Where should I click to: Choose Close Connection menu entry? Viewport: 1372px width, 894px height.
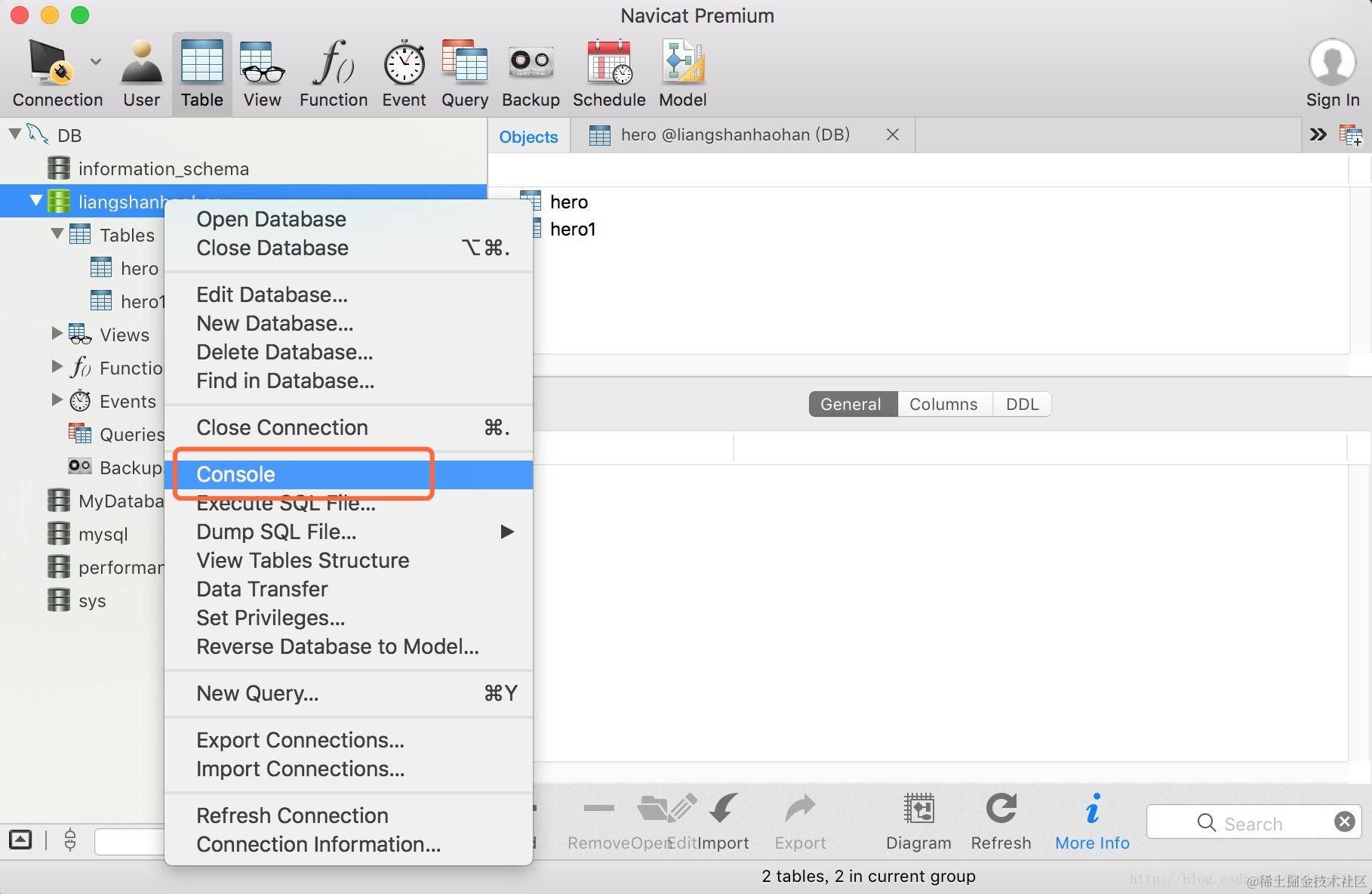[x=349, y=427]
